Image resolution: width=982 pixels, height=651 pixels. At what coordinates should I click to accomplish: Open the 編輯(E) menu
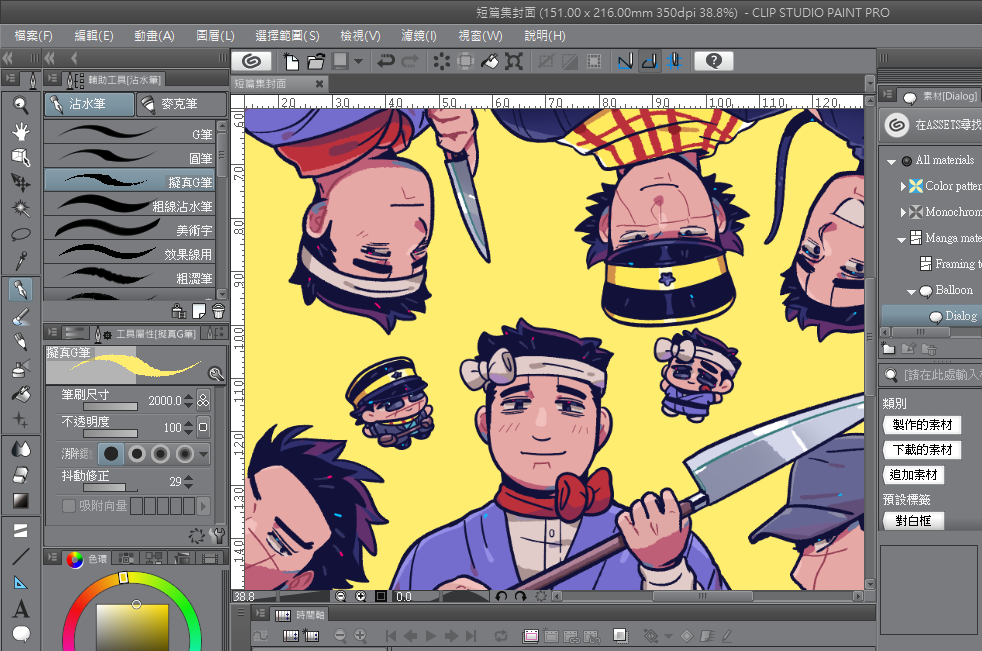(x=94, y=36)
